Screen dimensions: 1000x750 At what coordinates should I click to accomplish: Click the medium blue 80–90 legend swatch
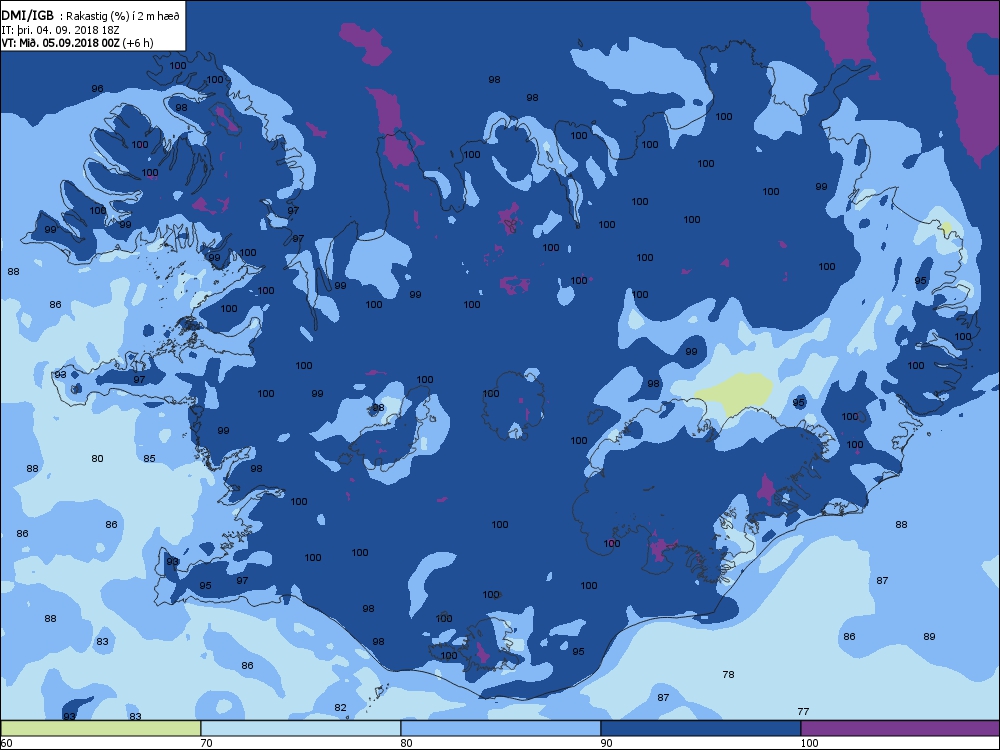pos(501,728)
